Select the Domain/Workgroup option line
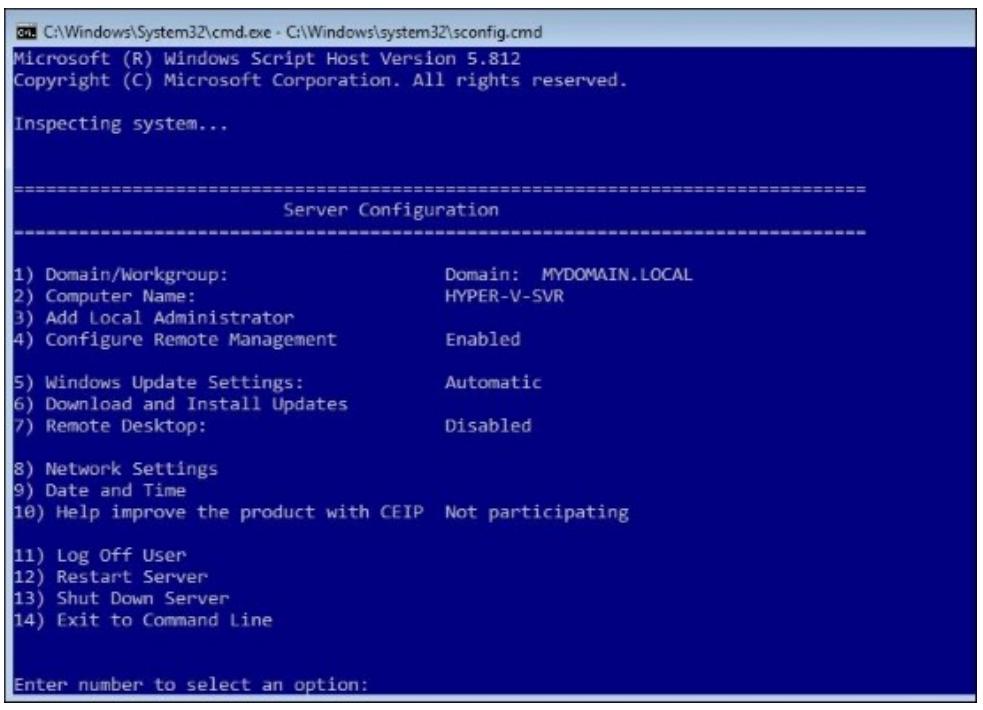This screenshot has height=710, width=983. coord(121,274)
